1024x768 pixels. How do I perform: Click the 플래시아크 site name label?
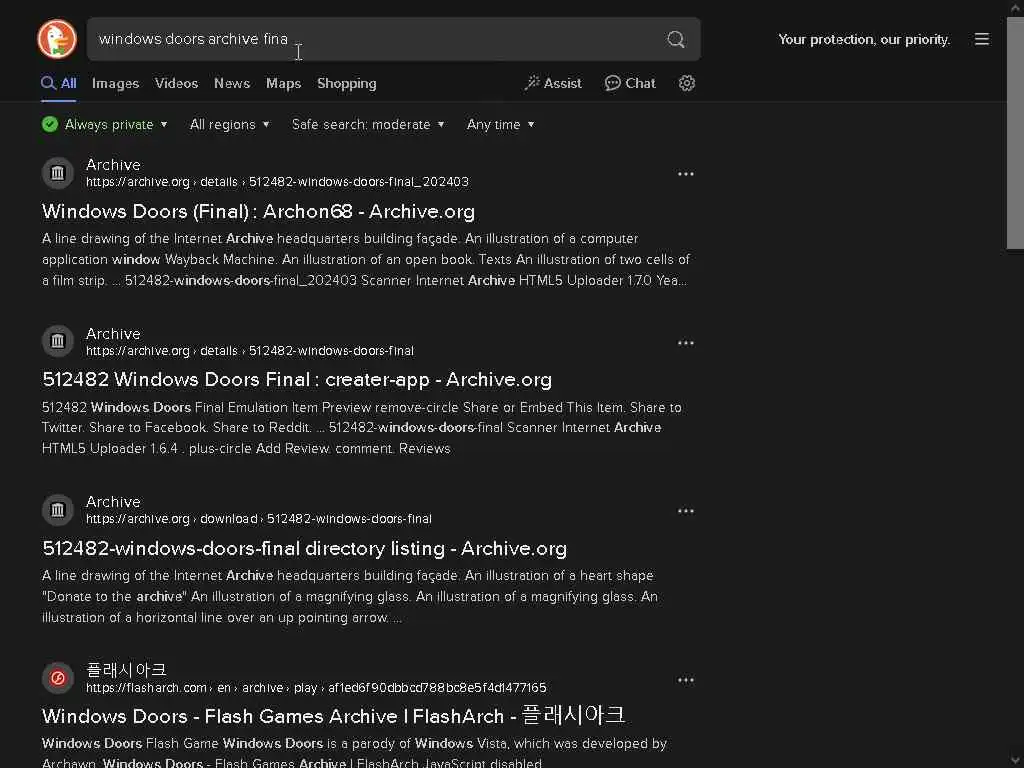(x=126, y=670)
